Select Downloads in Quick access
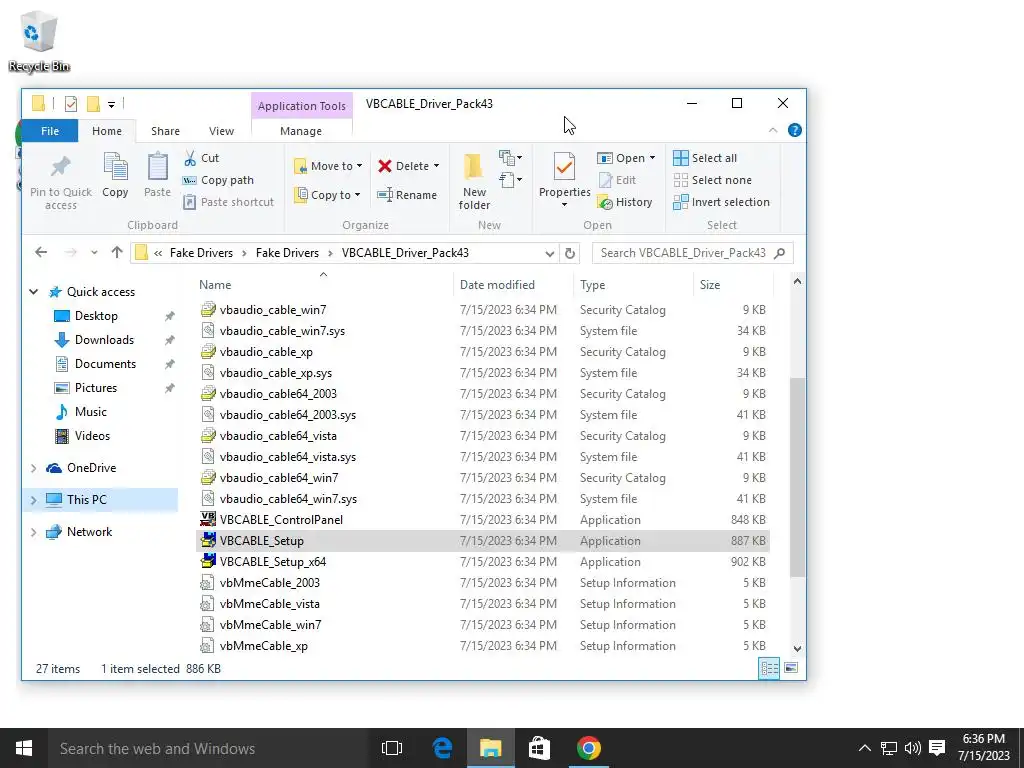This screenshot has height=768, width=1024. click(x=104, y=340)
